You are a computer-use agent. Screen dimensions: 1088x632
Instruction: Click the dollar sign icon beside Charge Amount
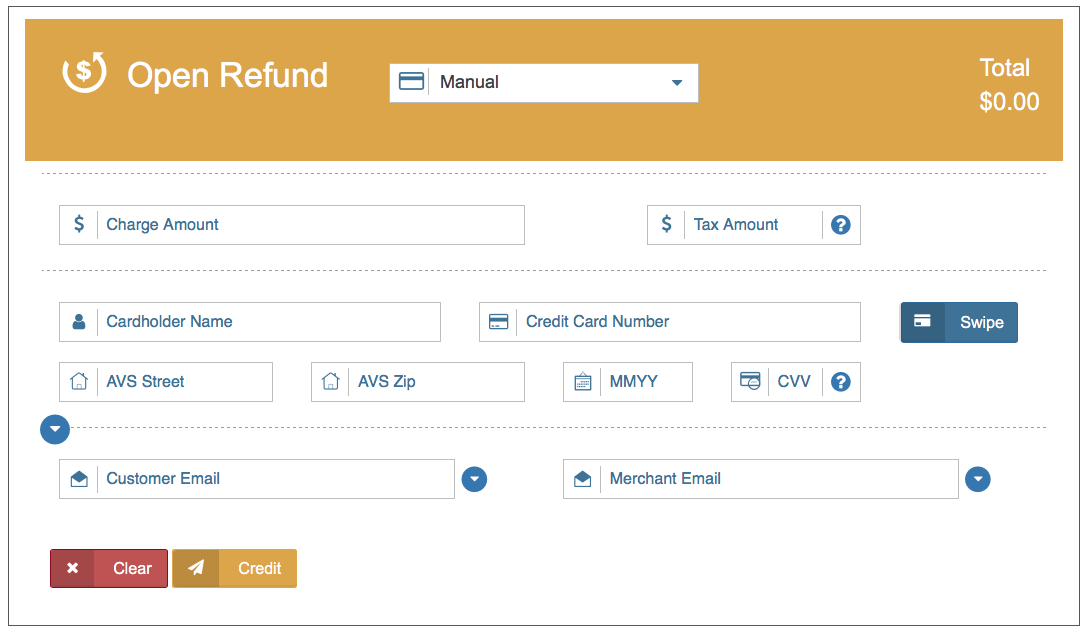pos(79,224)
